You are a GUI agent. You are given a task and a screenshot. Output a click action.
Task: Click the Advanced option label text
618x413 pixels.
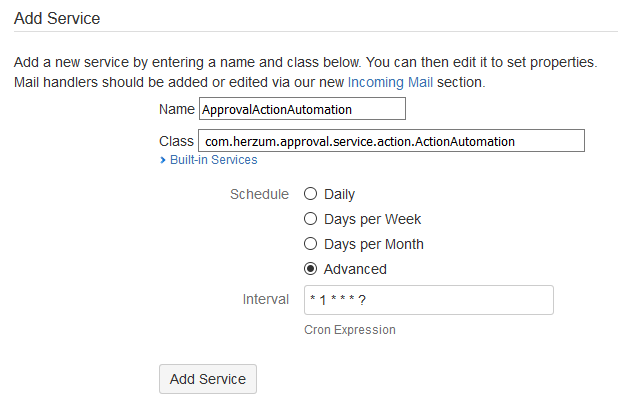point(355,269)
